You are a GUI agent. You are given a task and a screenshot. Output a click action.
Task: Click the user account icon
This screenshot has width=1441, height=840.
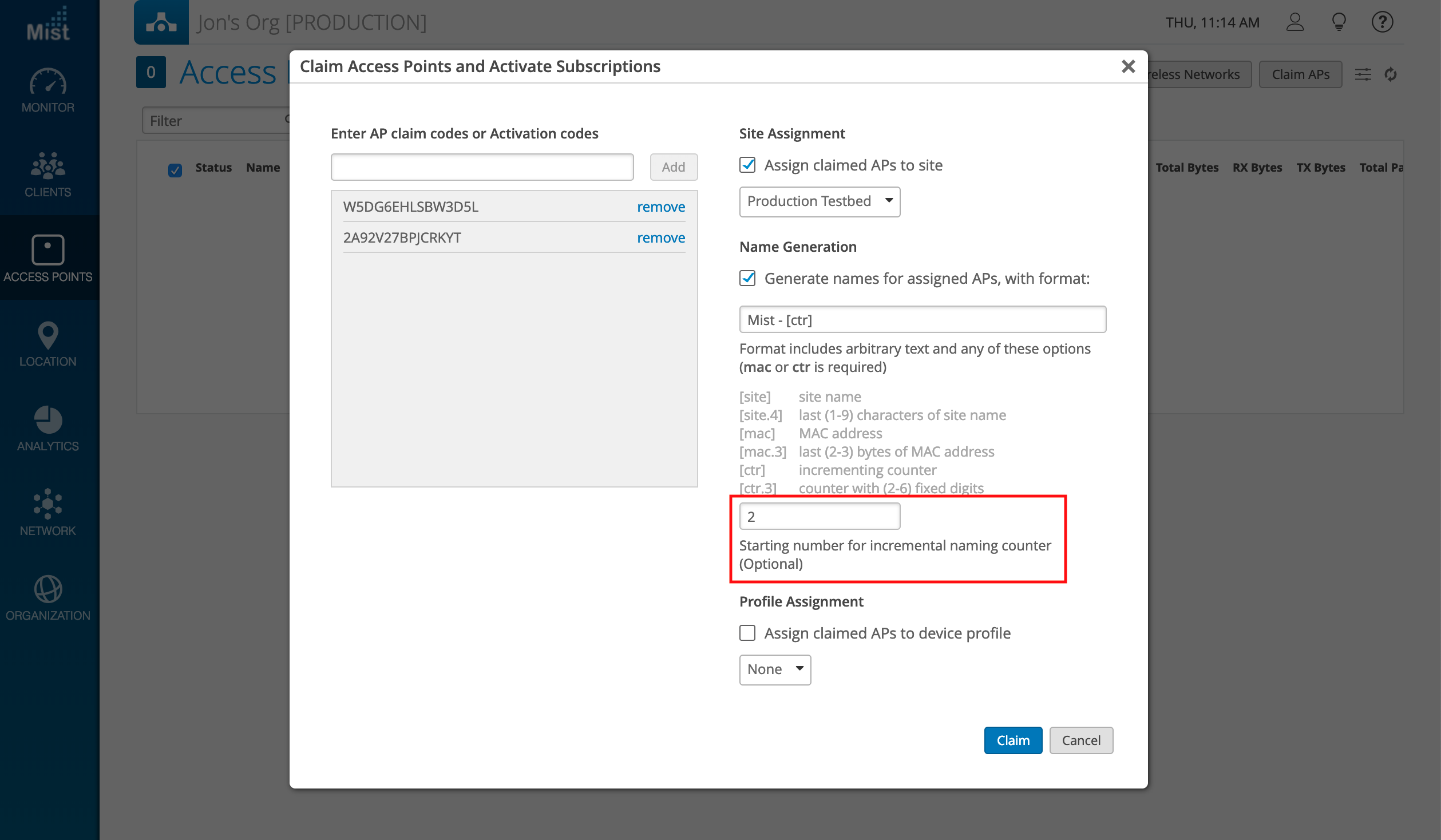coord(1294,23)
